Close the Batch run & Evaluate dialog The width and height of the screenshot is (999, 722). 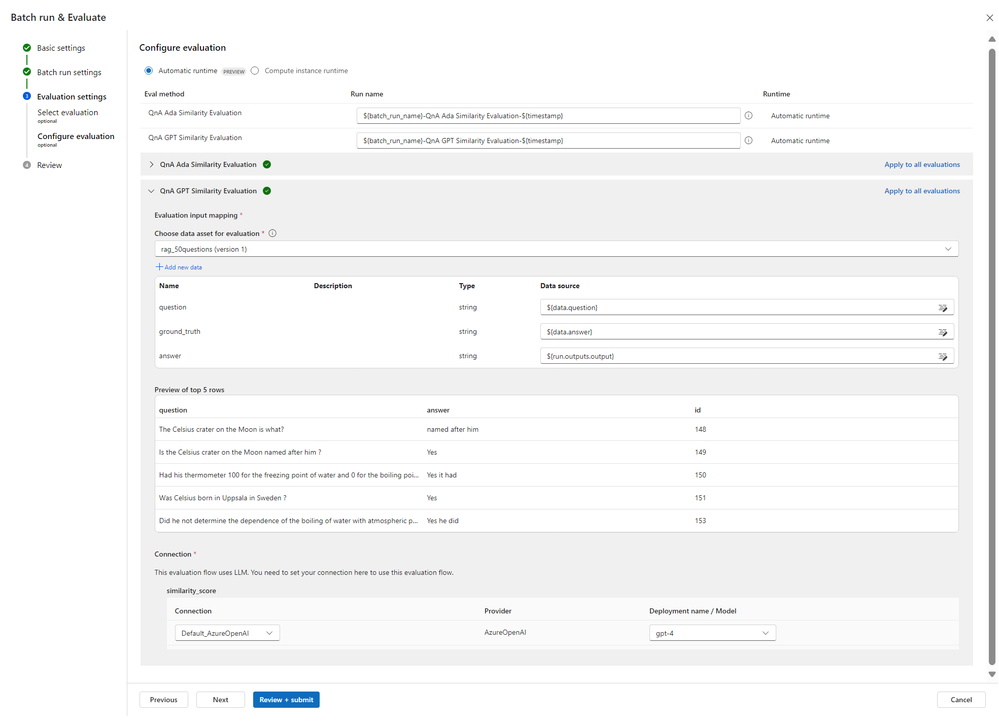point(989,18)
